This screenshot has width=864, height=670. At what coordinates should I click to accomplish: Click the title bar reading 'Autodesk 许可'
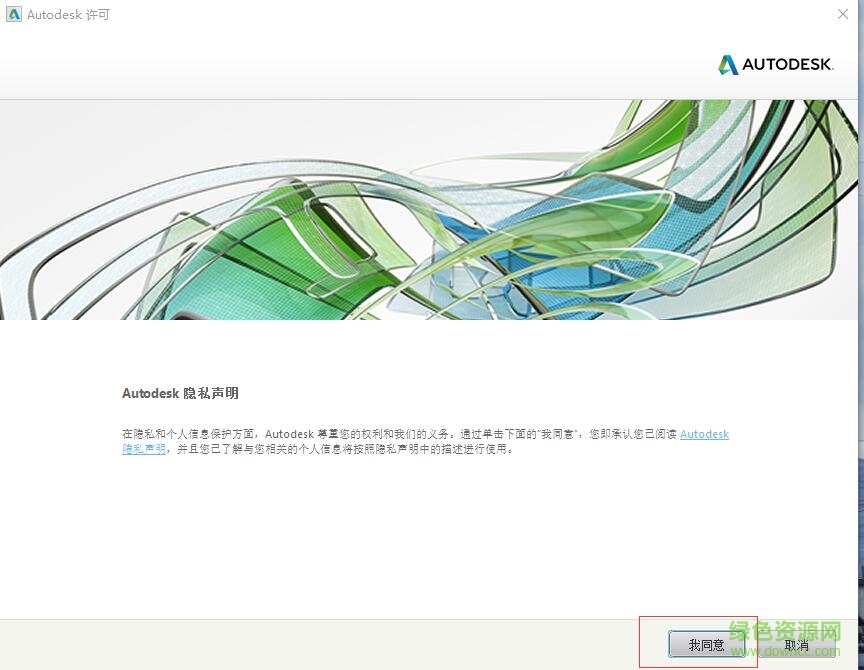(x=70, y=15)
